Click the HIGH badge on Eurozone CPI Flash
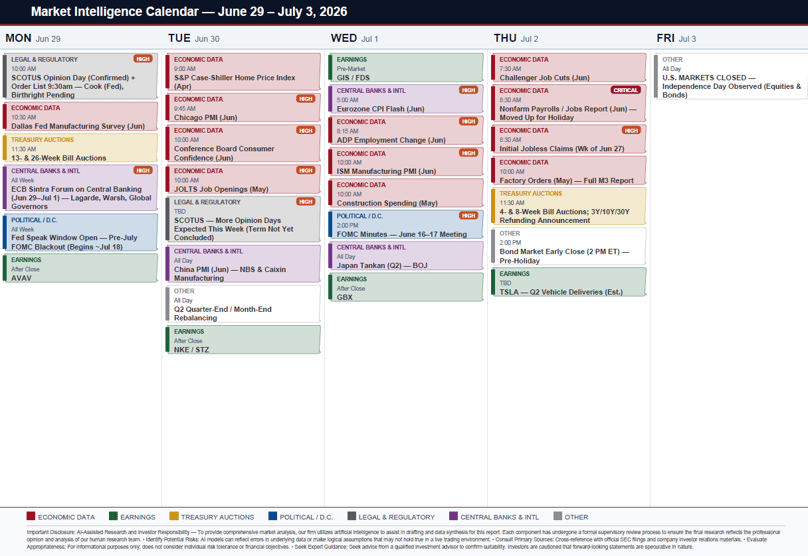808x556 pixels. (468, 90)
